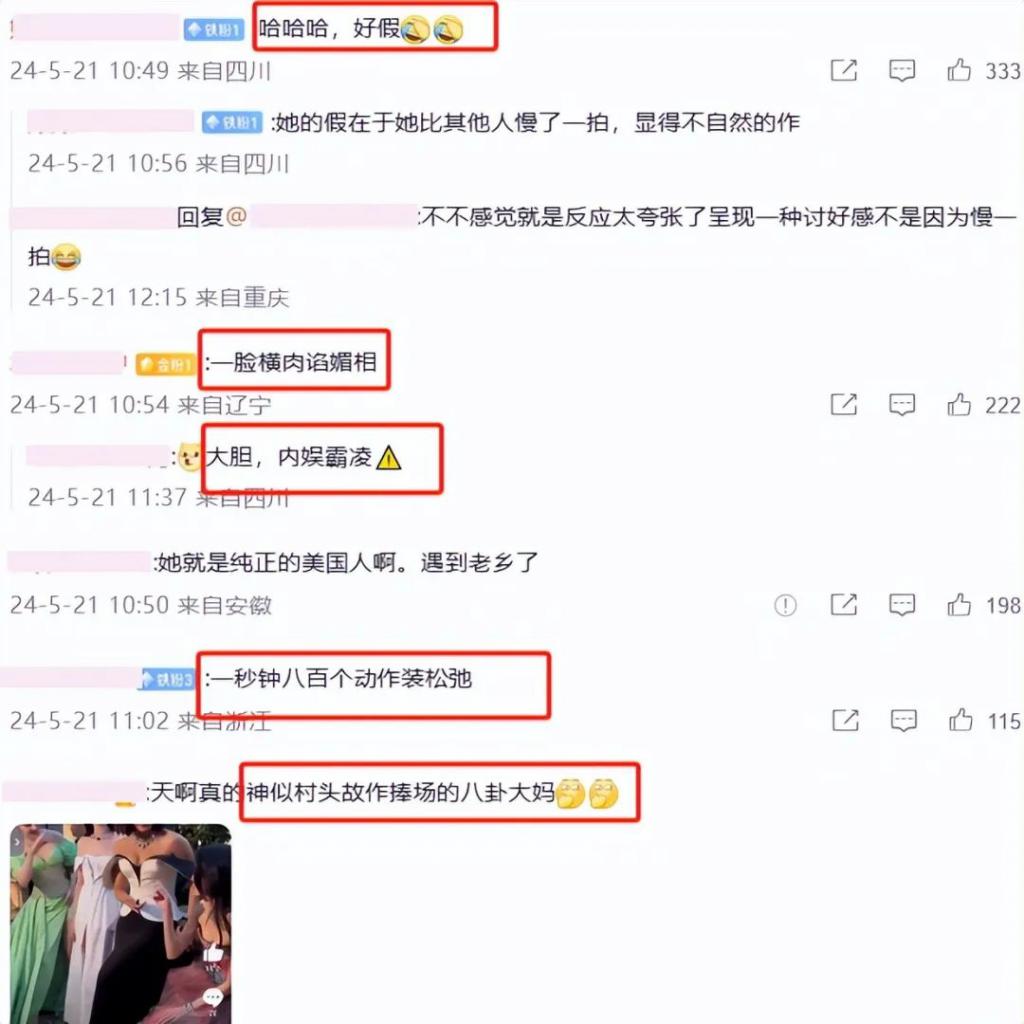Open replies for the 222-like comment
Screen dimensions: 1024x1024
pos(901,405)
